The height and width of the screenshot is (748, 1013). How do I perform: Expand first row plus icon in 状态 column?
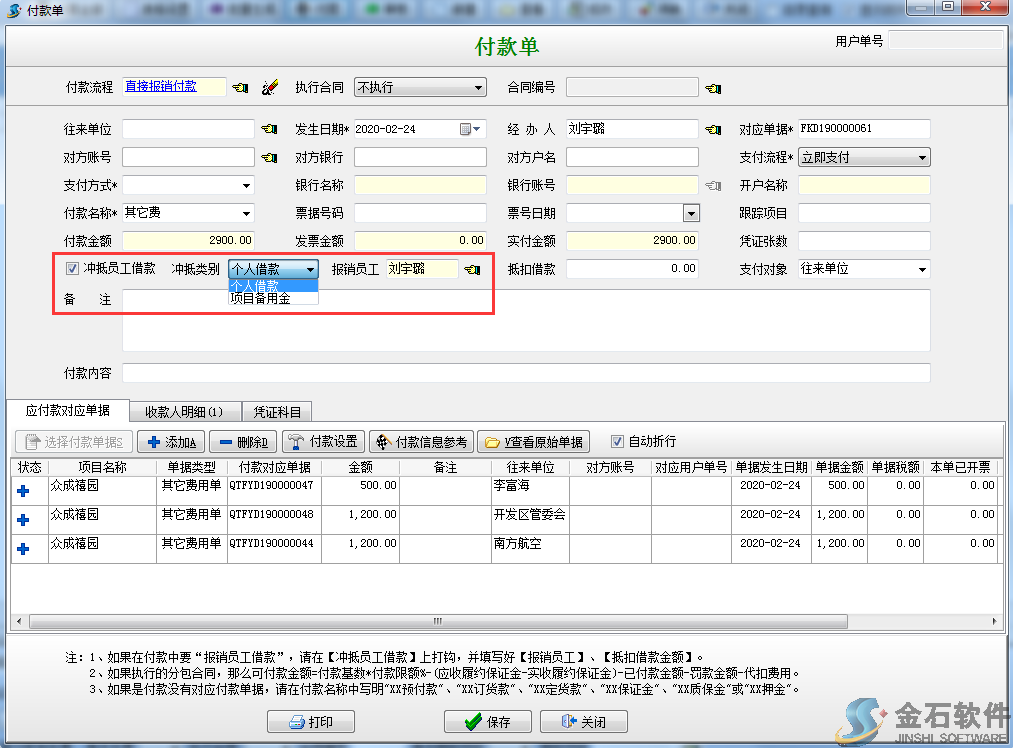[23, 490]
